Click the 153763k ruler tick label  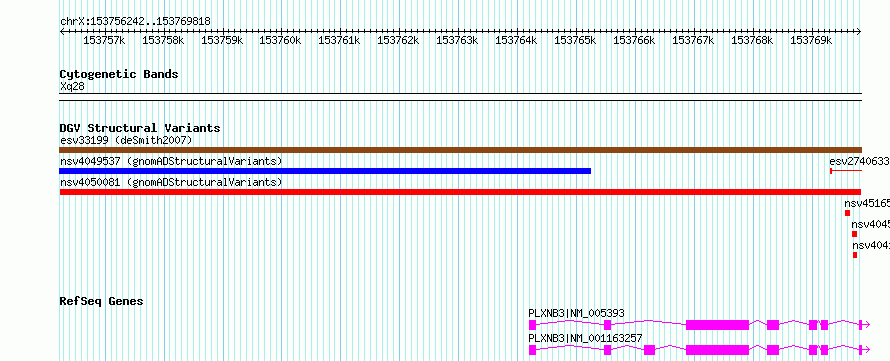pos(457,40)
